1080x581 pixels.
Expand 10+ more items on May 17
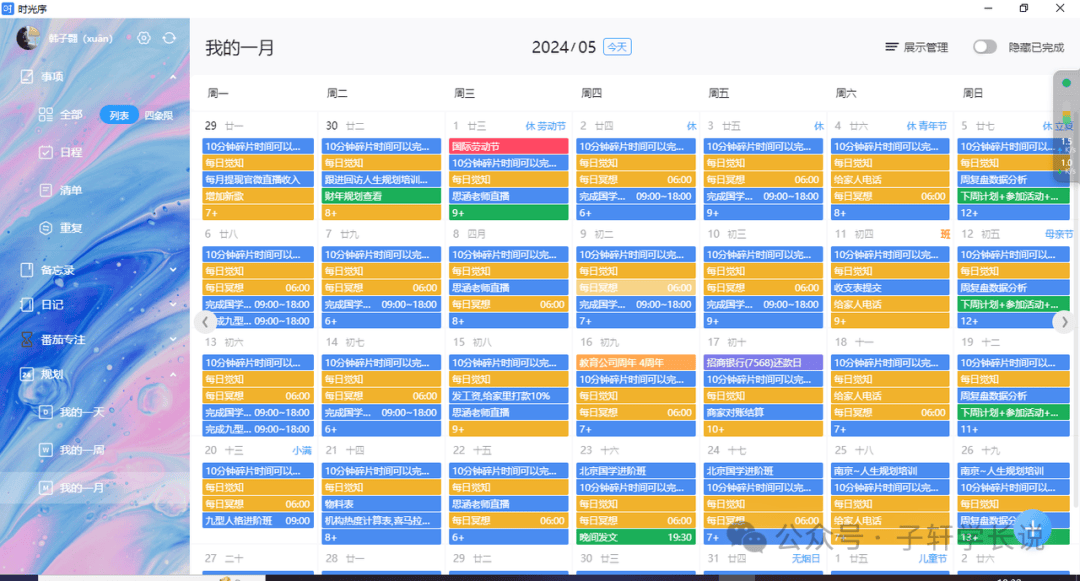pos(762,429)
